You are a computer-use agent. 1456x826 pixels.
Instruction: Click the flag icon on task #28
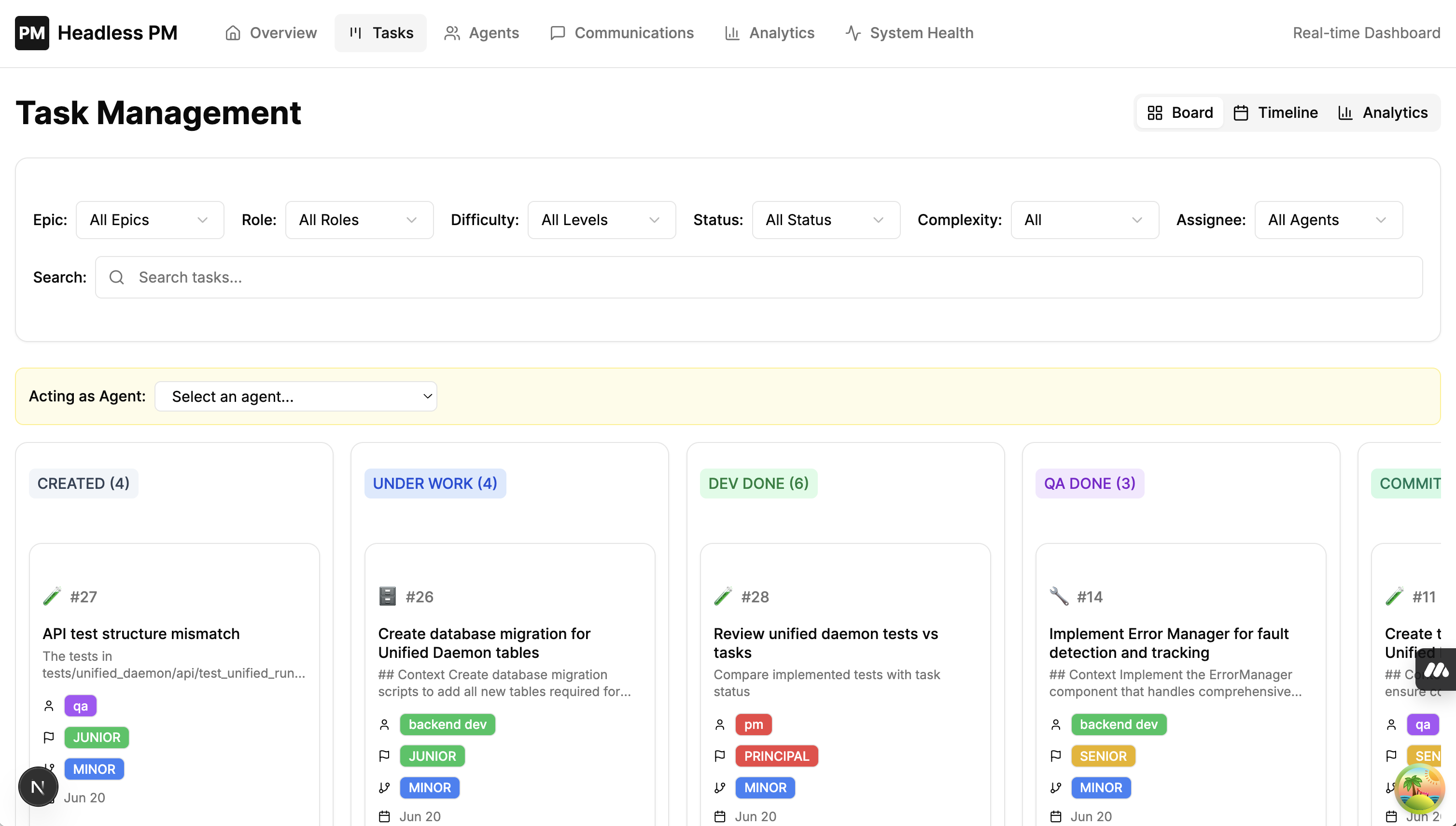click(719, 756)
